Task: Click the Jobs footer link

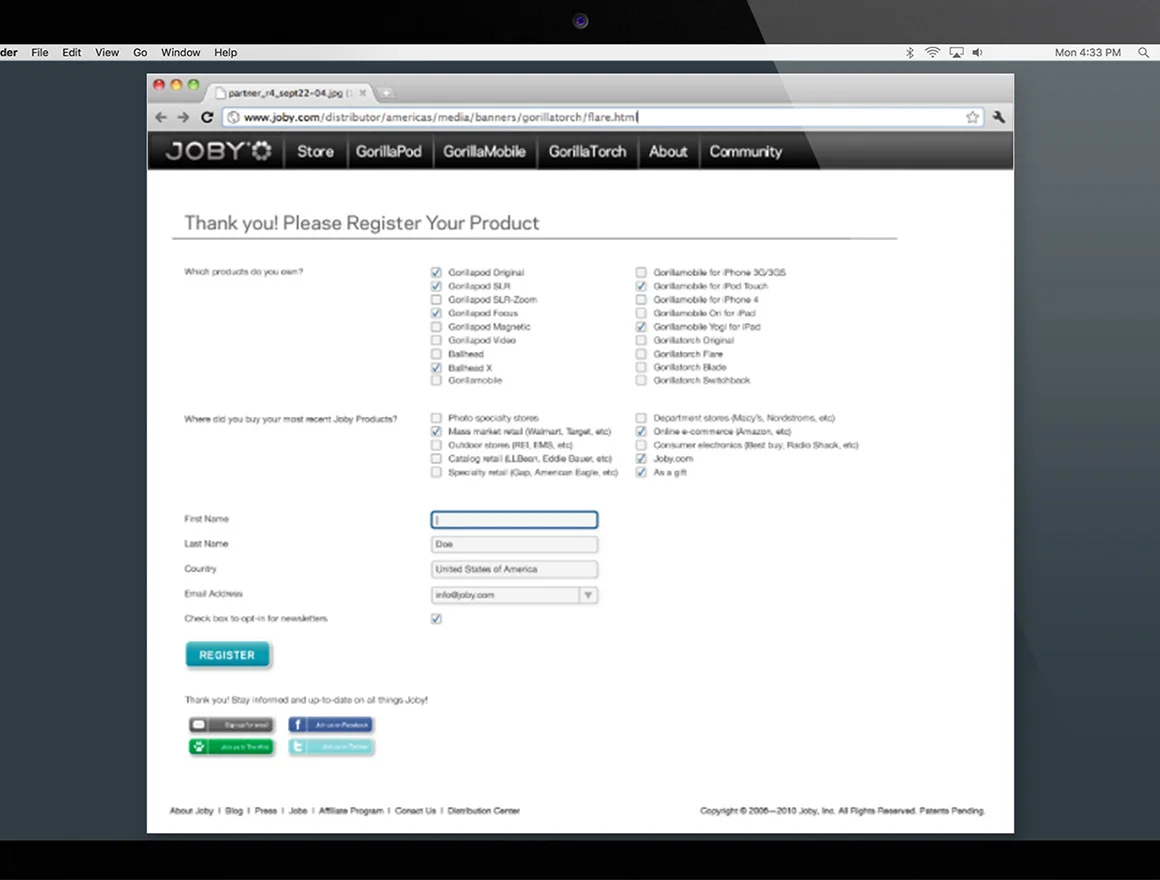Action: click(298, 810)
